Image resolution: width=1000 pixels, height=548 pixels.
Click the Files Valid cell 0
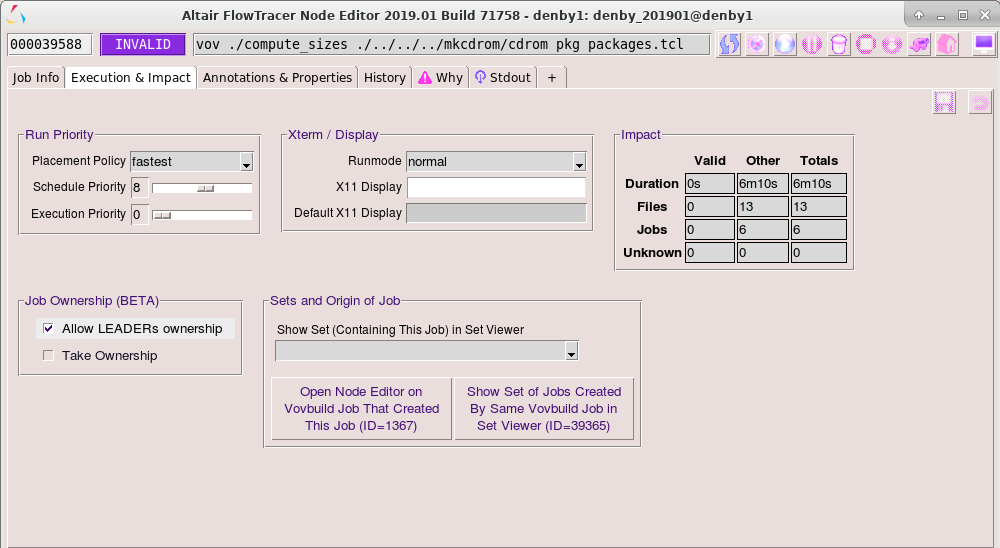pyautogui.click(x=710, y=207)
